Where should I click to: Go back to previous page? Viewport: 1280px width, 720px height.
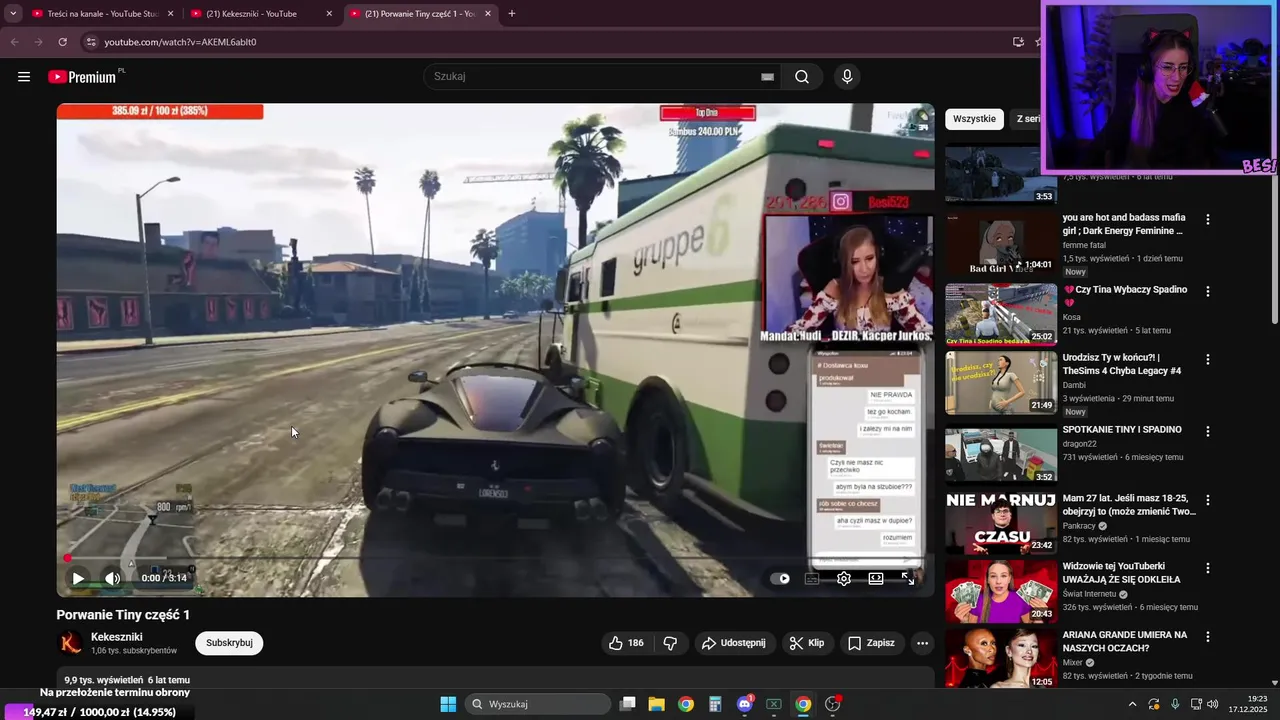coord(14,42)
